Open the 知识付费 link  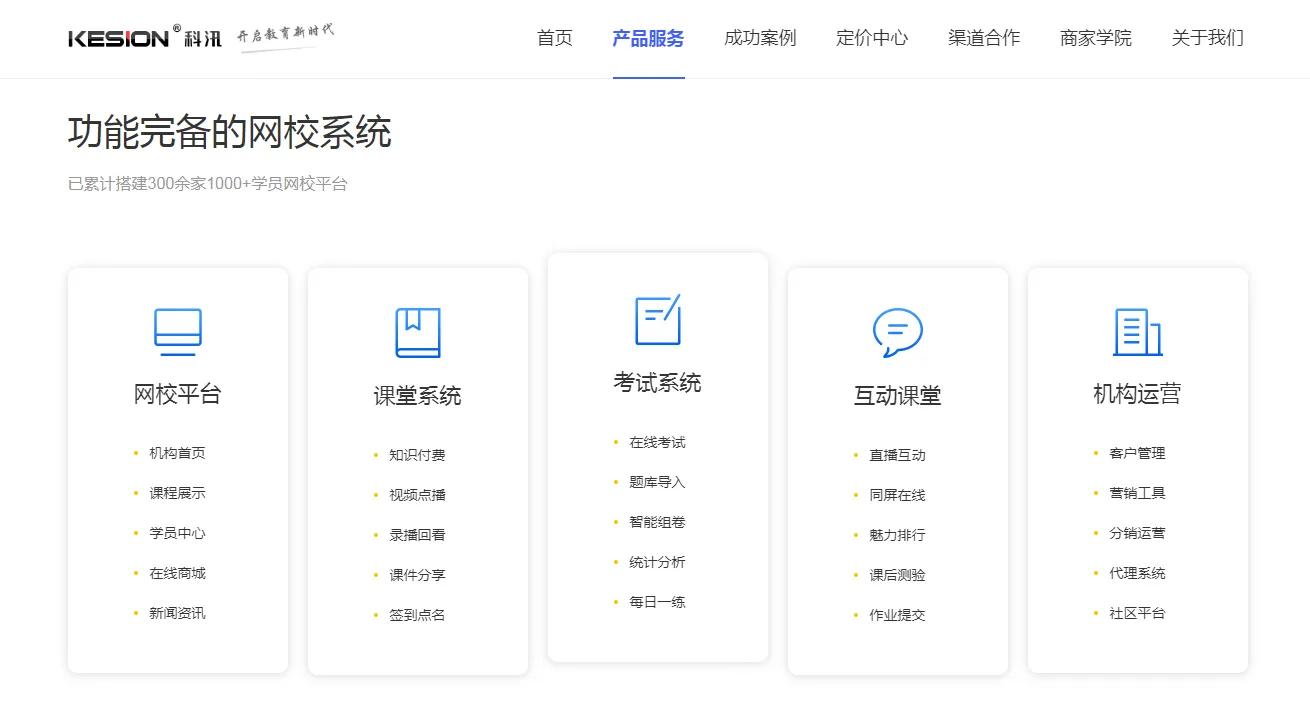(416, 454)
